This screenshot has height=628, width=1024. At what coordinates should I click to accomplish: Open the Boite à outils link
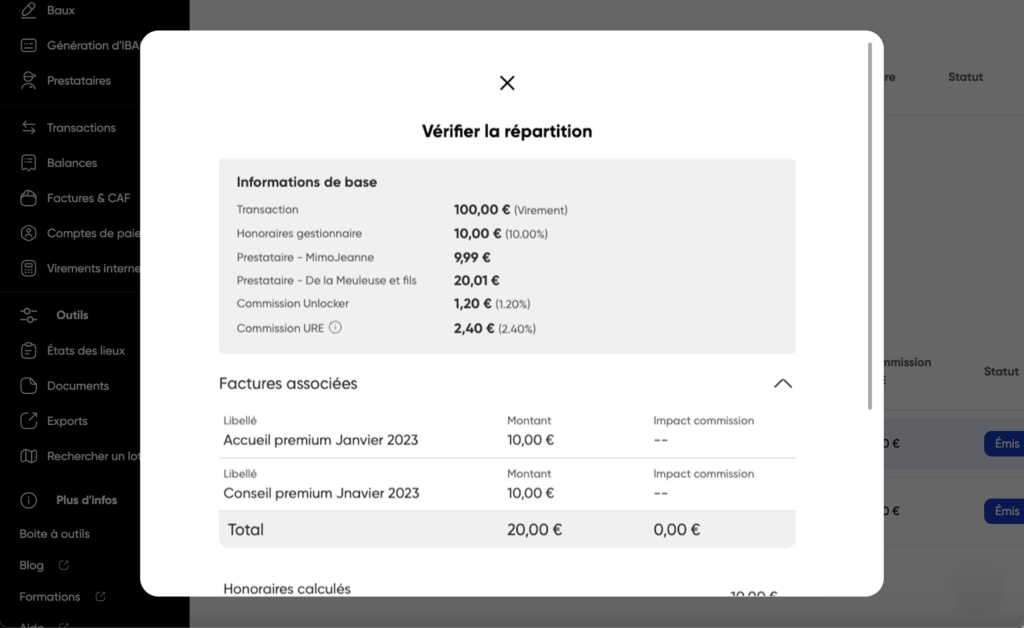tap(54, 533)
